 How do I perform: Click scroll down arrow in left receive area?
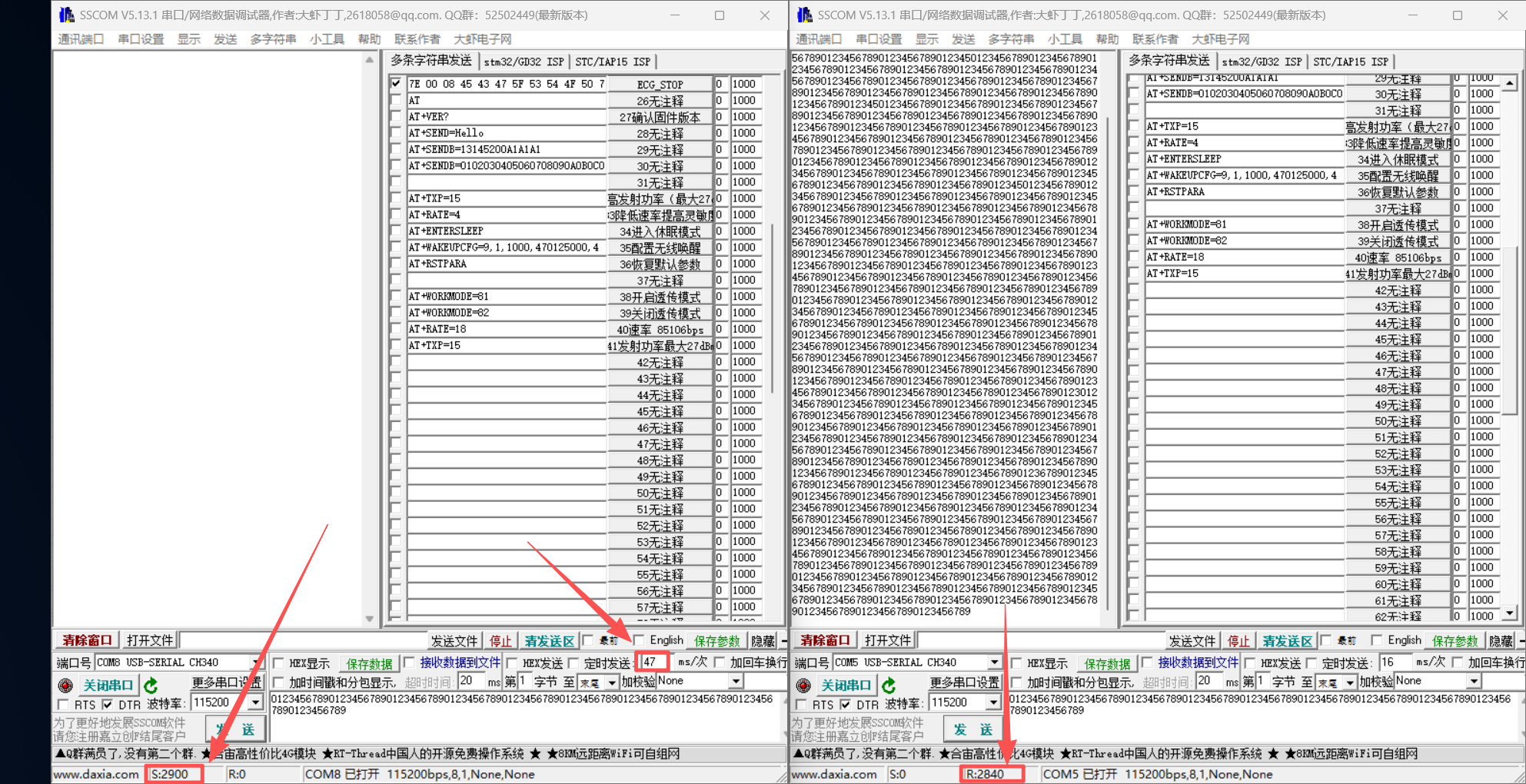[370, 619]
